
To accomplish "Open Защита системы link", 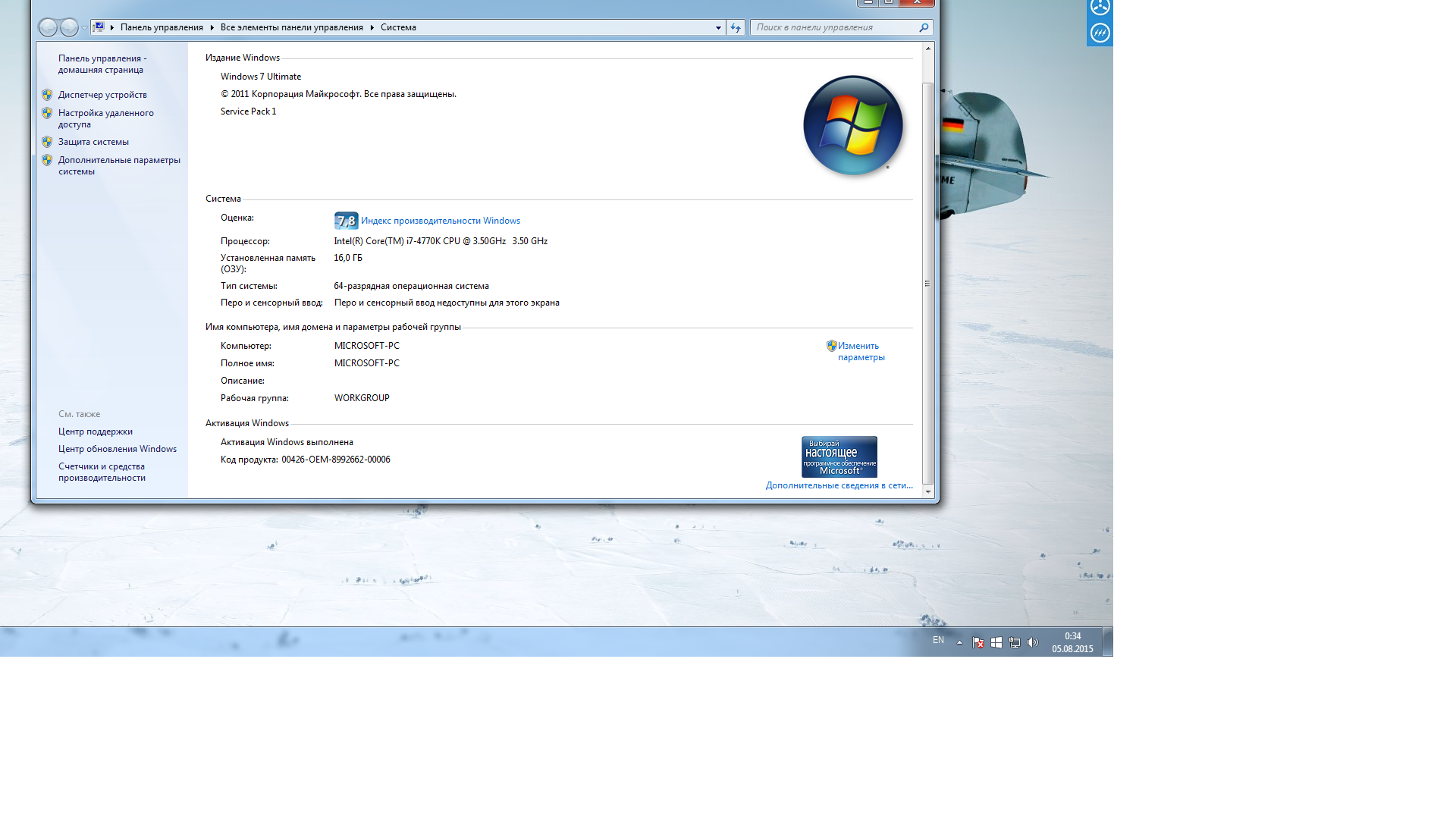I will [93, 142].
